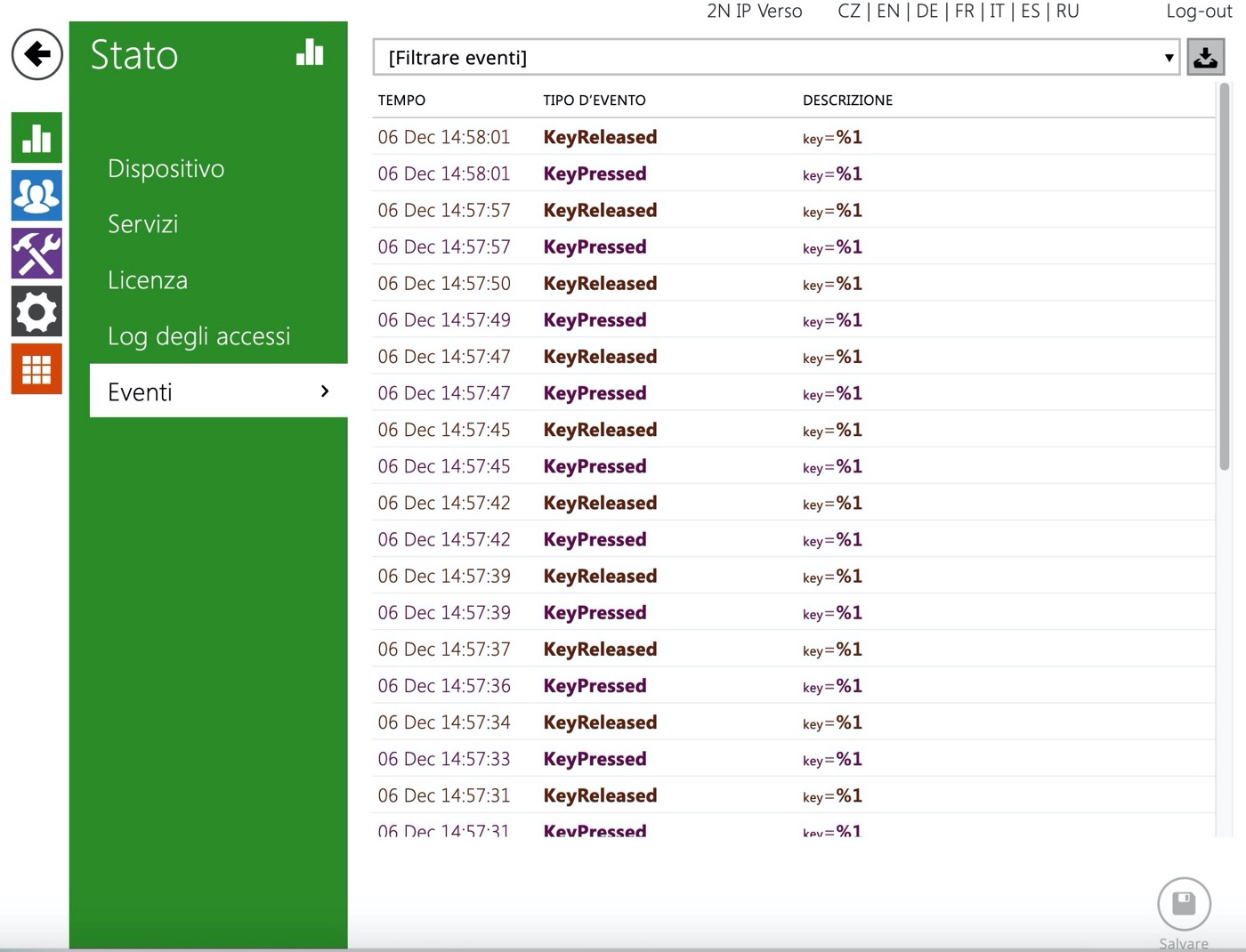This screenshot has height=952, width=1246.
Task: Click key=%1 description in 14:57:36 row
Action: pos(832,686)
